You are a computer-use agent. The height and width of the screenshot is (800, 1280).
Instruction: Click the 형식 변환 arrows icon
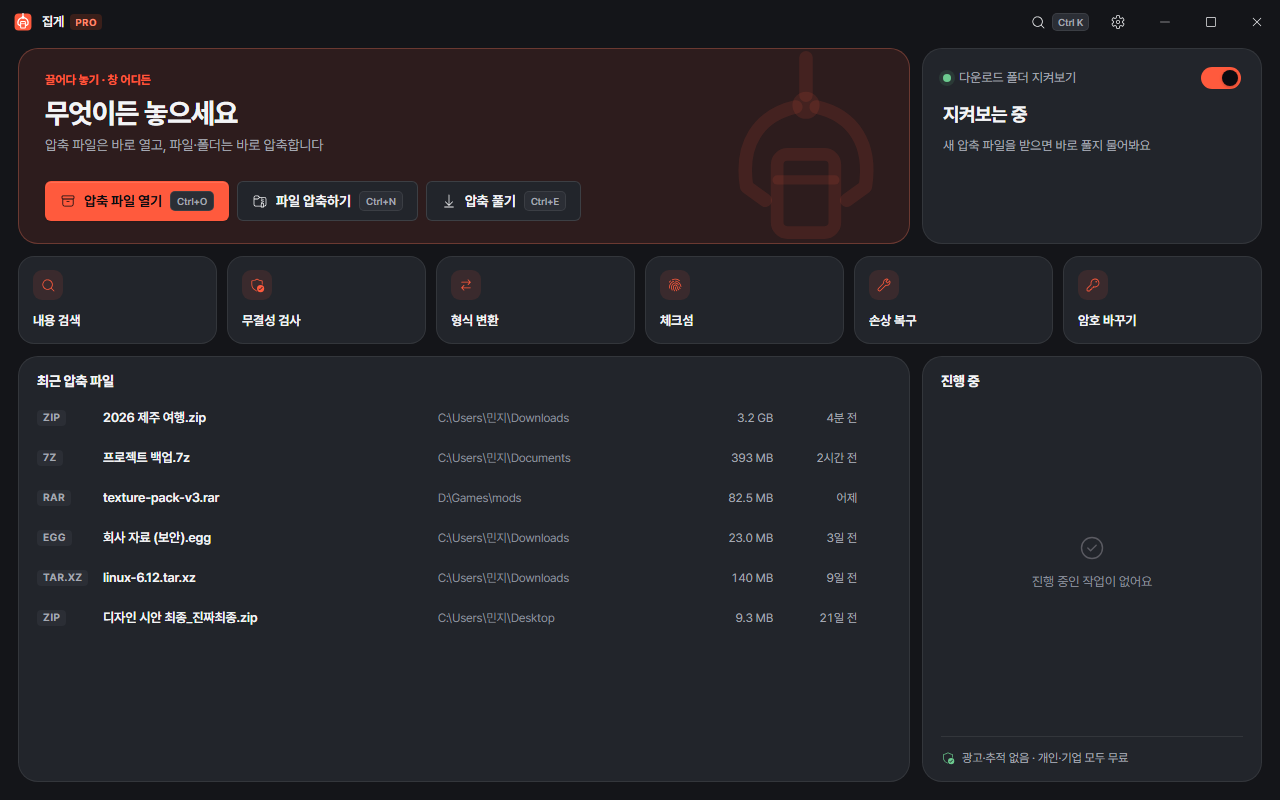466,286
